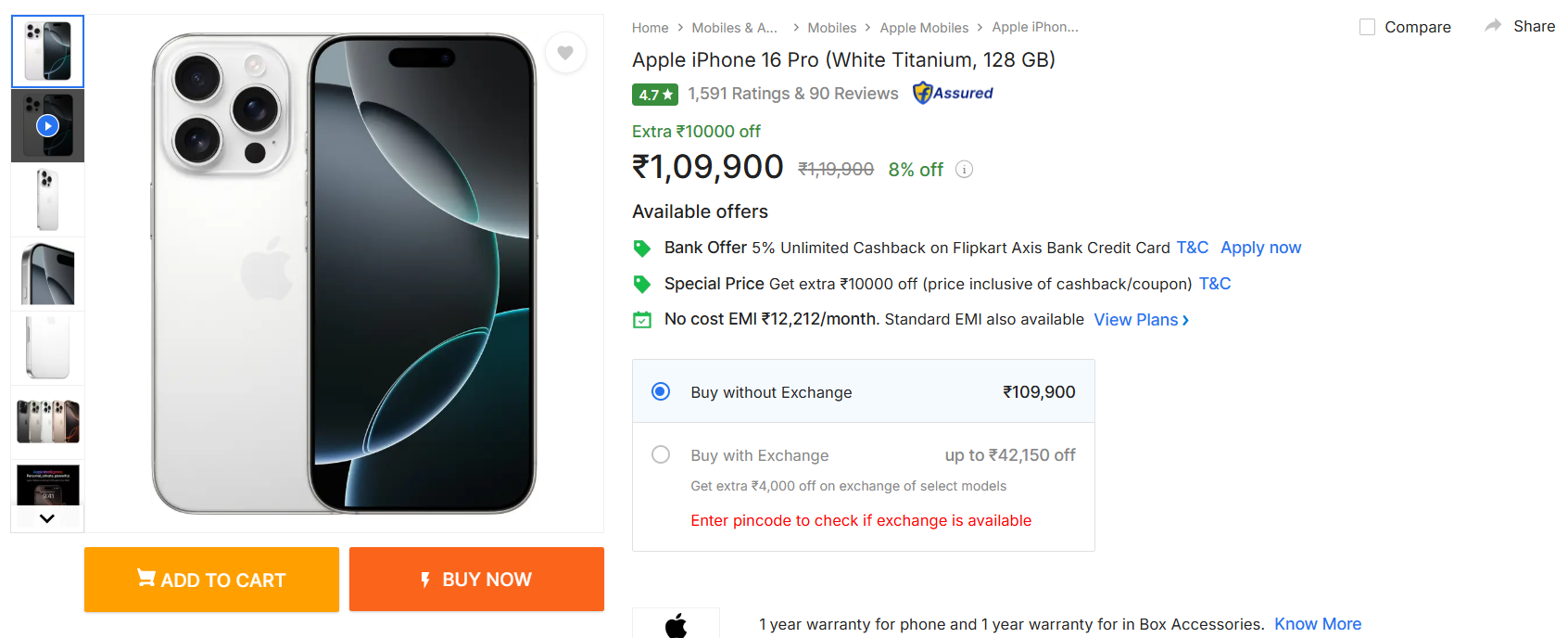Click the Flipkart Assured badge

[x=953, y=93]
